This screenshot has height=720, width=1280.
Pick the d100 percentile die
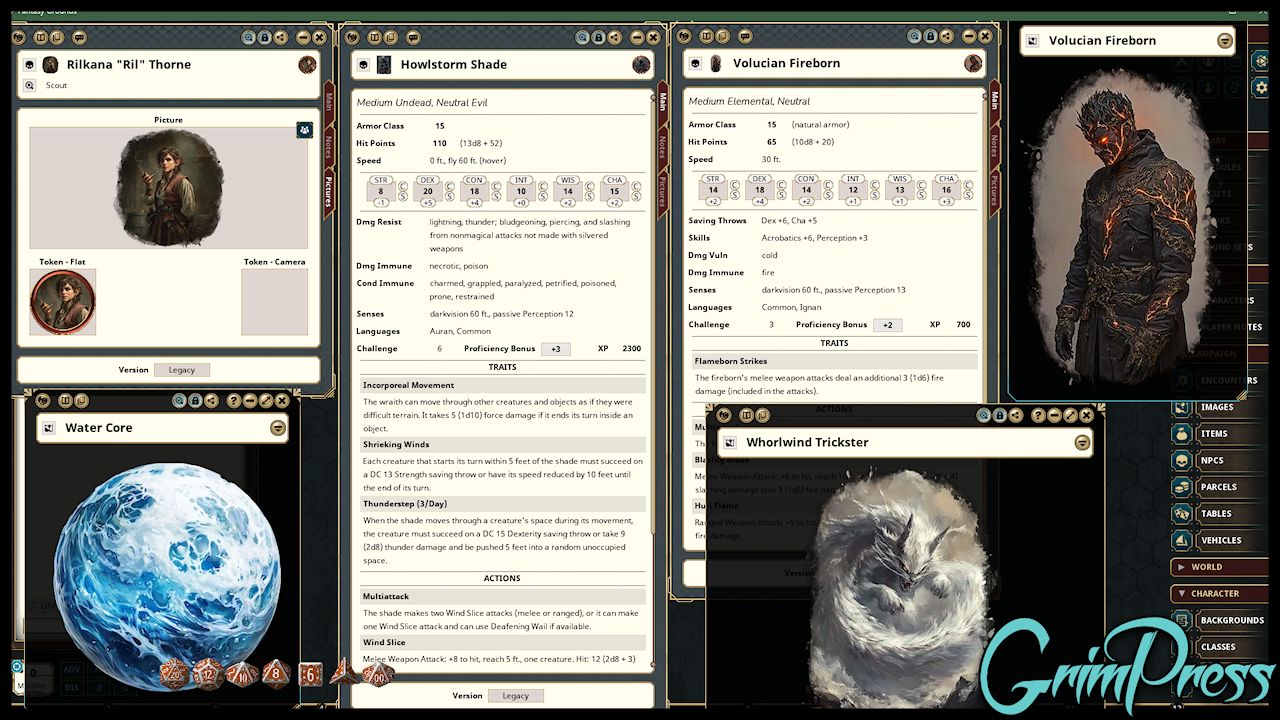(x=377, y=674)
